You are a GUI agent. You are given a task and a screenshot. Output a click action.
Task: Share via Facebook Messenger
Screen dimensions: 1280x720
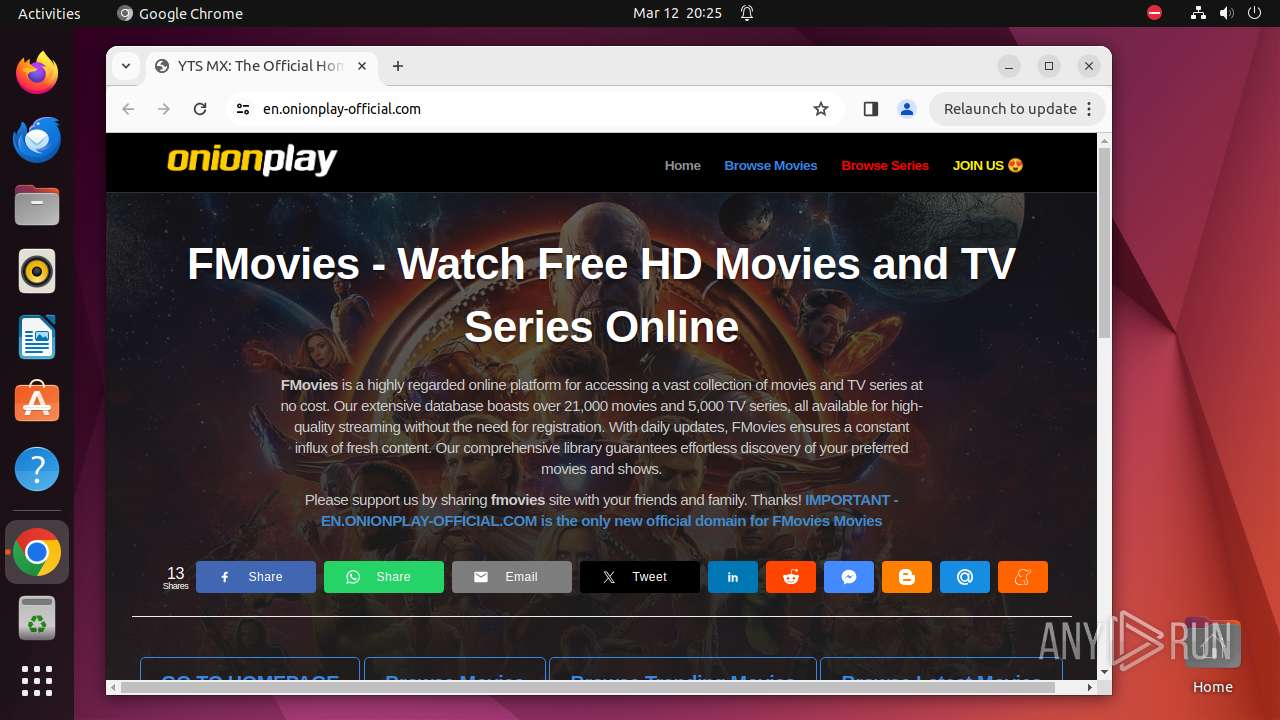coord(849,577)
